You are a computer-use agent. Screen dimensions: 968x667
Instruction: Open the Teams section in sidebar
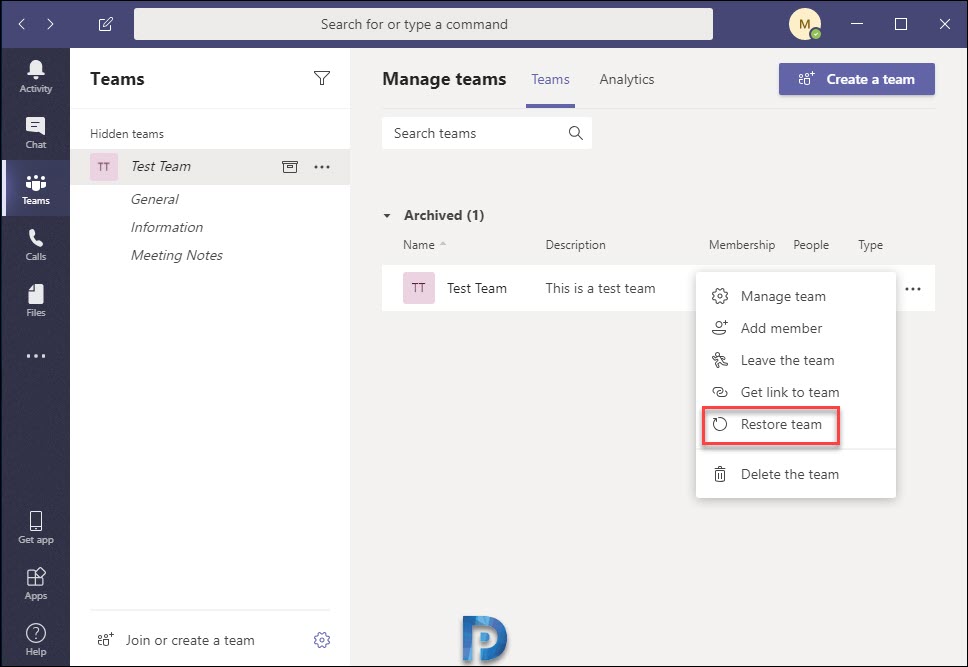(x=35, y=188)
